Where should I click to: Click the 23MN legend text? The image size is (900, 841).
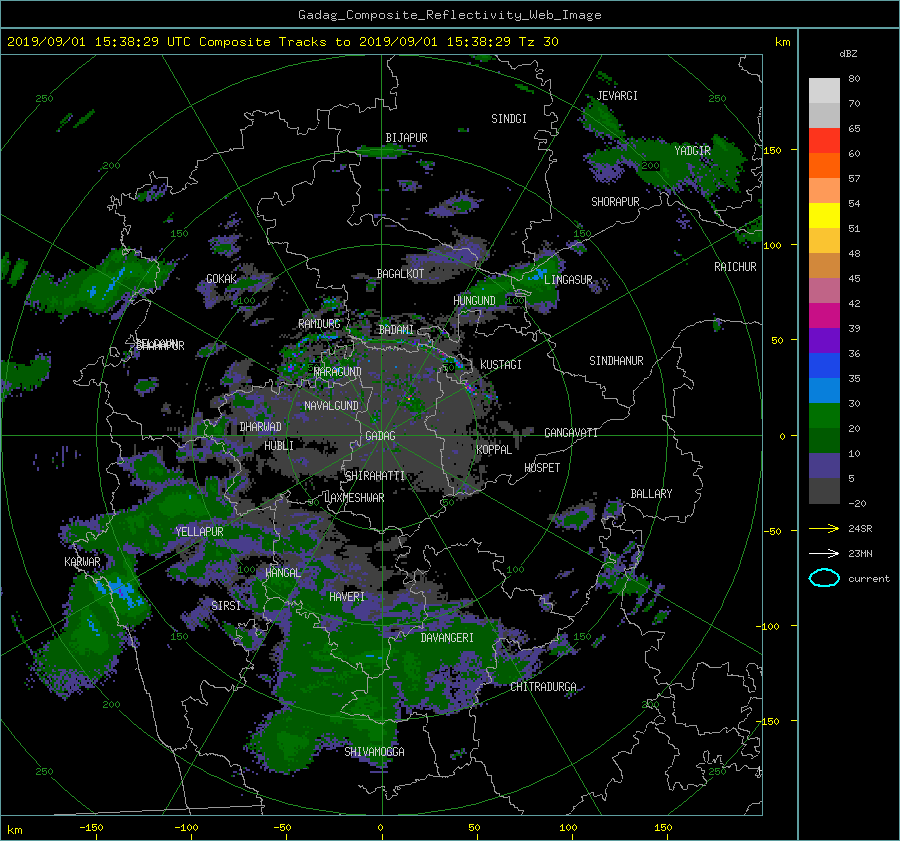(x=860, y=553)
